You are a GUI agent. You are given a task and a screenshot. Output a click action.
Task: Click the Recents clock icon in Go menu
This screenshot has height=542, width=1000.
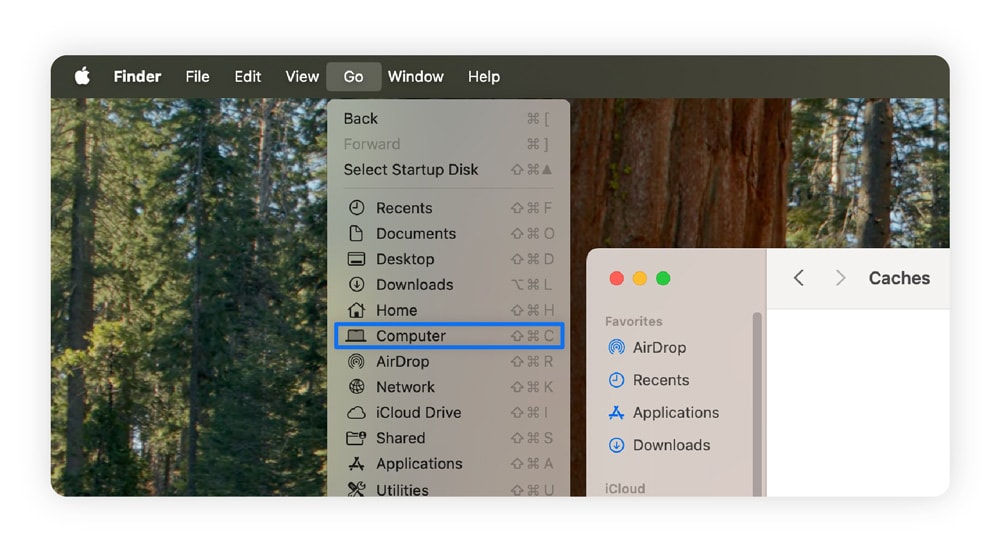tap(357, 208)
